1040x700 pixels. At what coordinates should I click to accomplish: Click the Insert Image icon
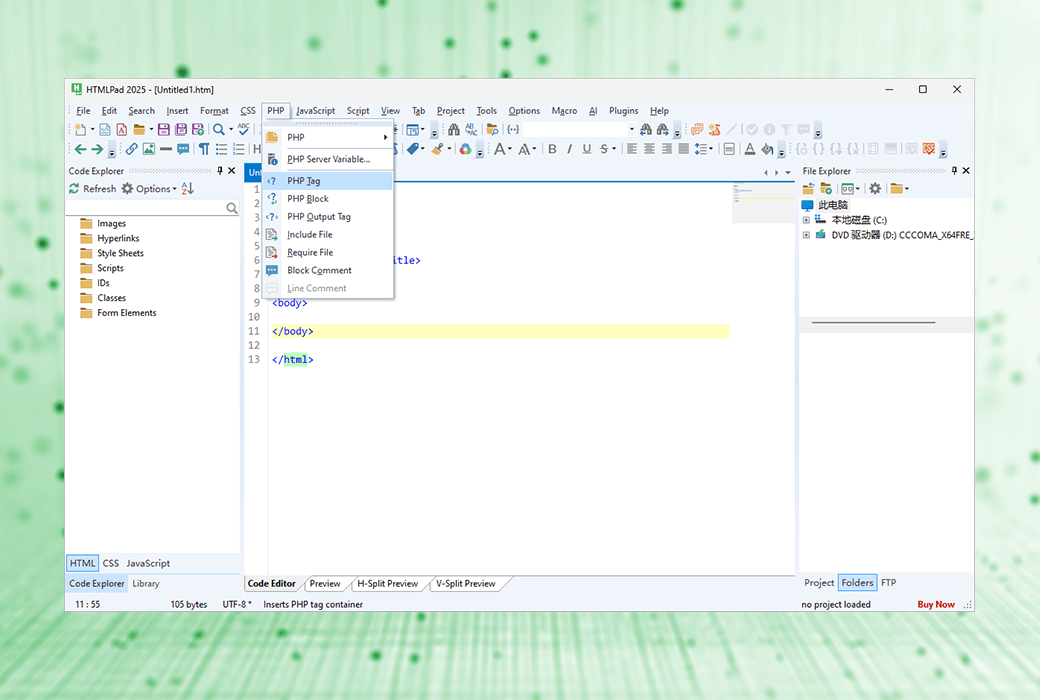click(149, 149)
